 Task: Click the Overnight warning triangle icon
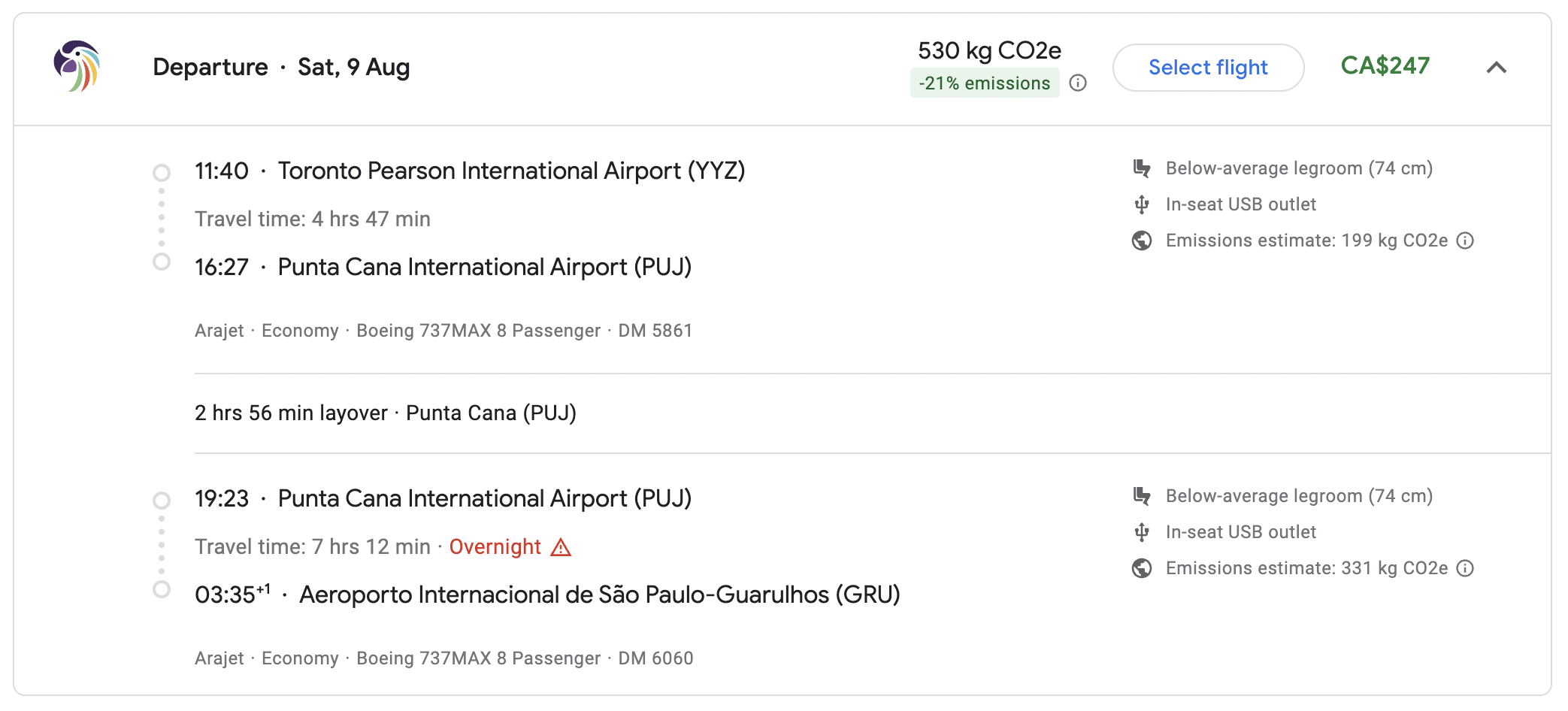pyautogui.click(x=561, y=547)
